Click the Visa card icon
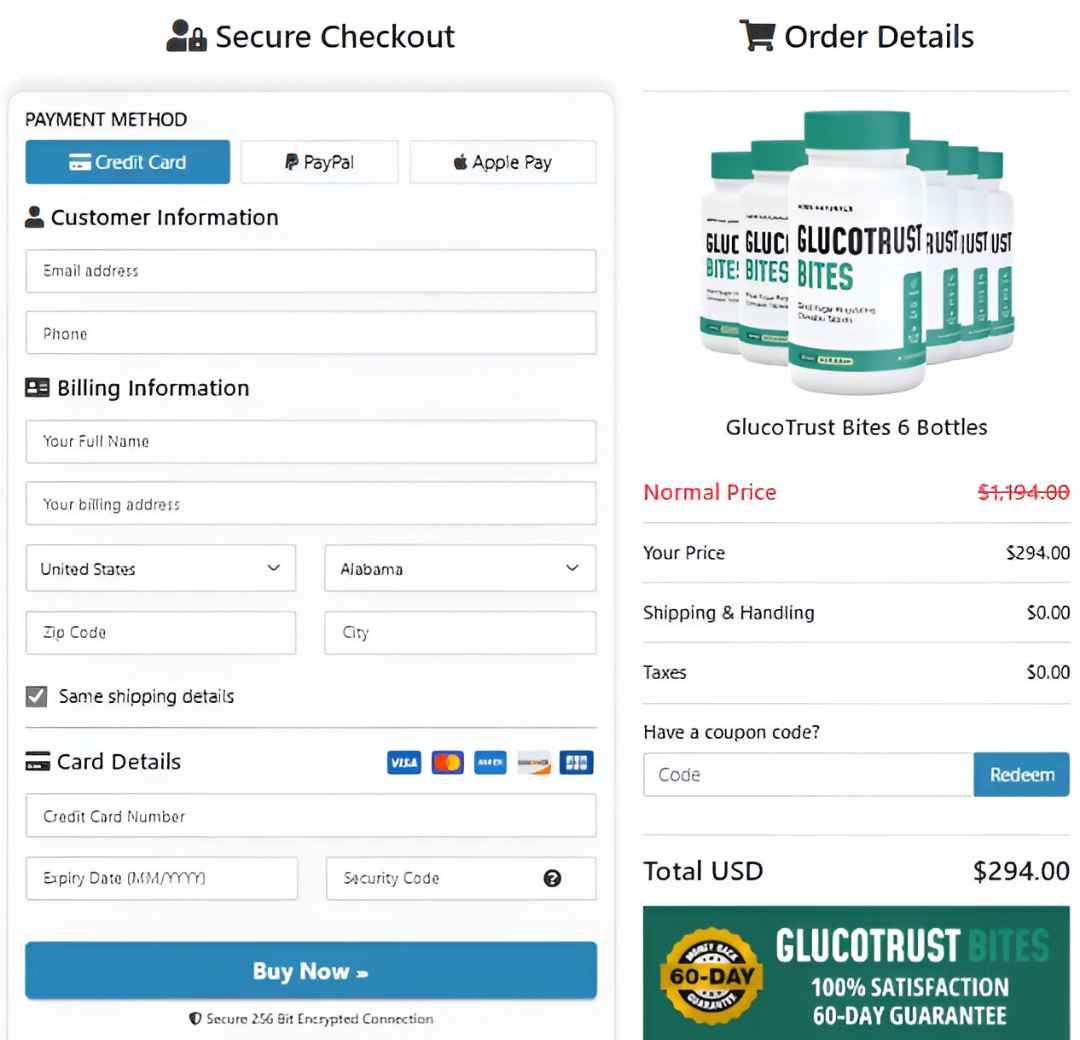The height and width of the screenshot is (1040, 1080). click(404, 762)
